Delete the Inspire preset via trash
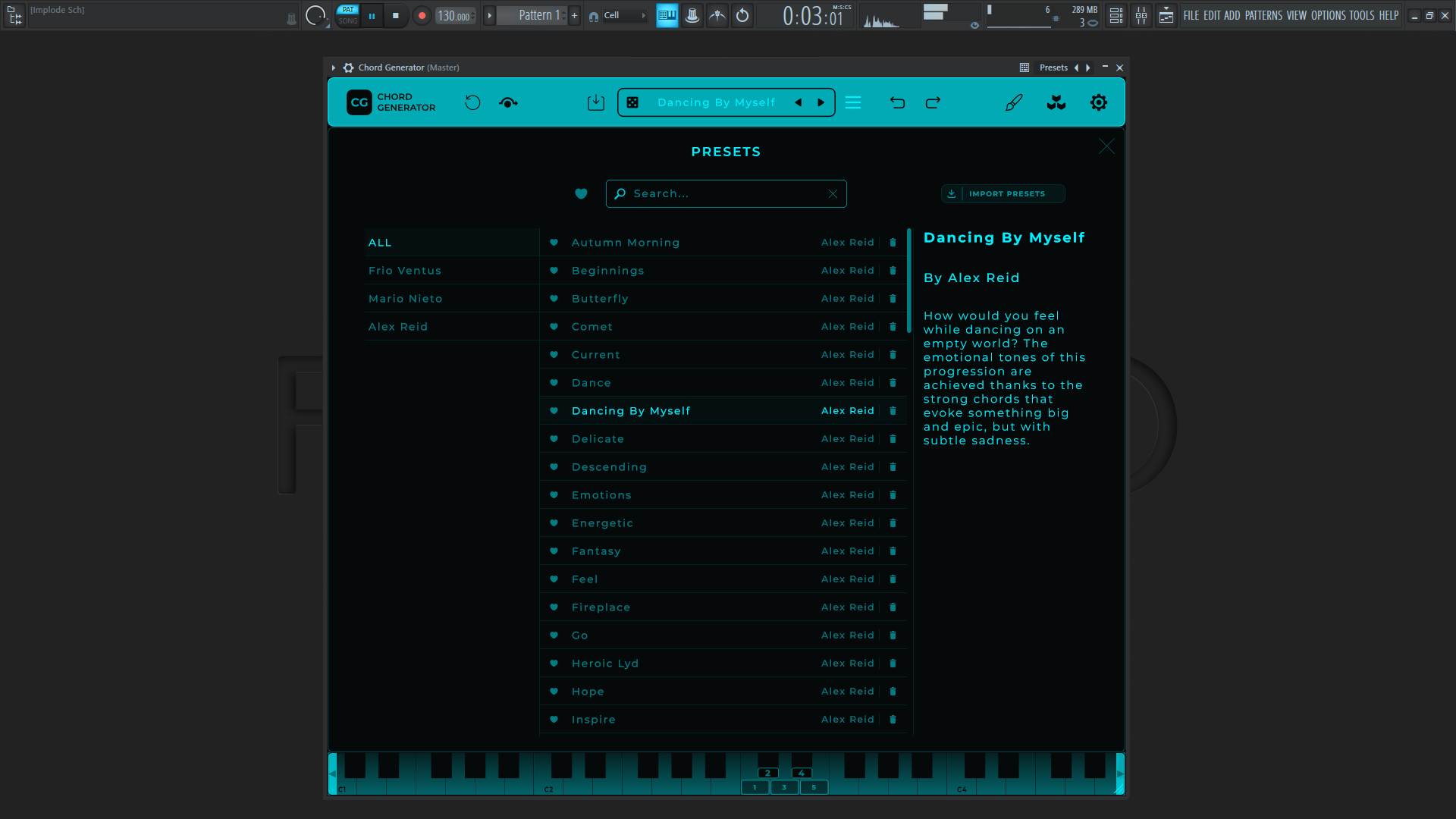This screenshot has height=819, width=1456. pyautogui.click(x=893, y=720)
